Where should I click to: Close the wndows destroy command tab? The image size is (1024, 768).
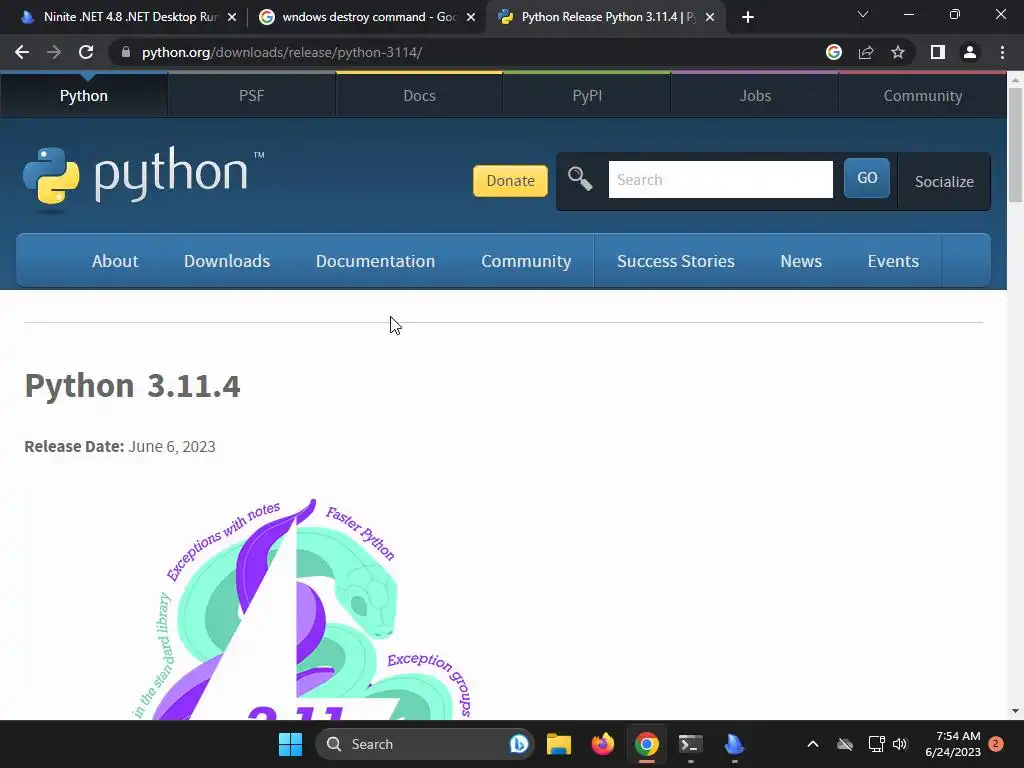point(471,18)
